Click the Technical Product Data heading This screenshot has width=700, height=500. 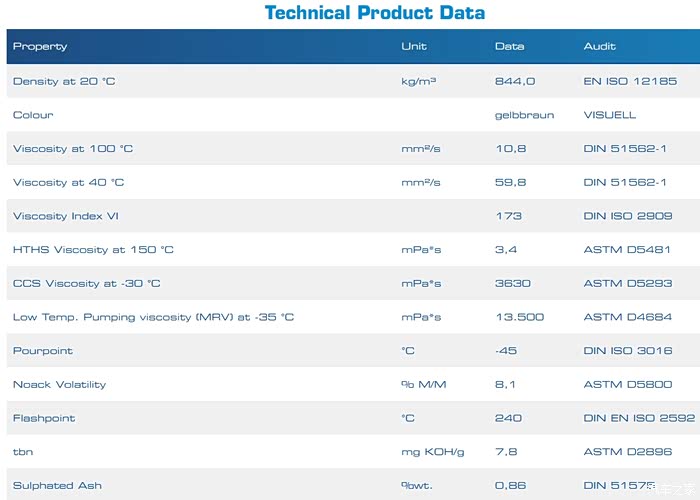click(x=374, y=13)
